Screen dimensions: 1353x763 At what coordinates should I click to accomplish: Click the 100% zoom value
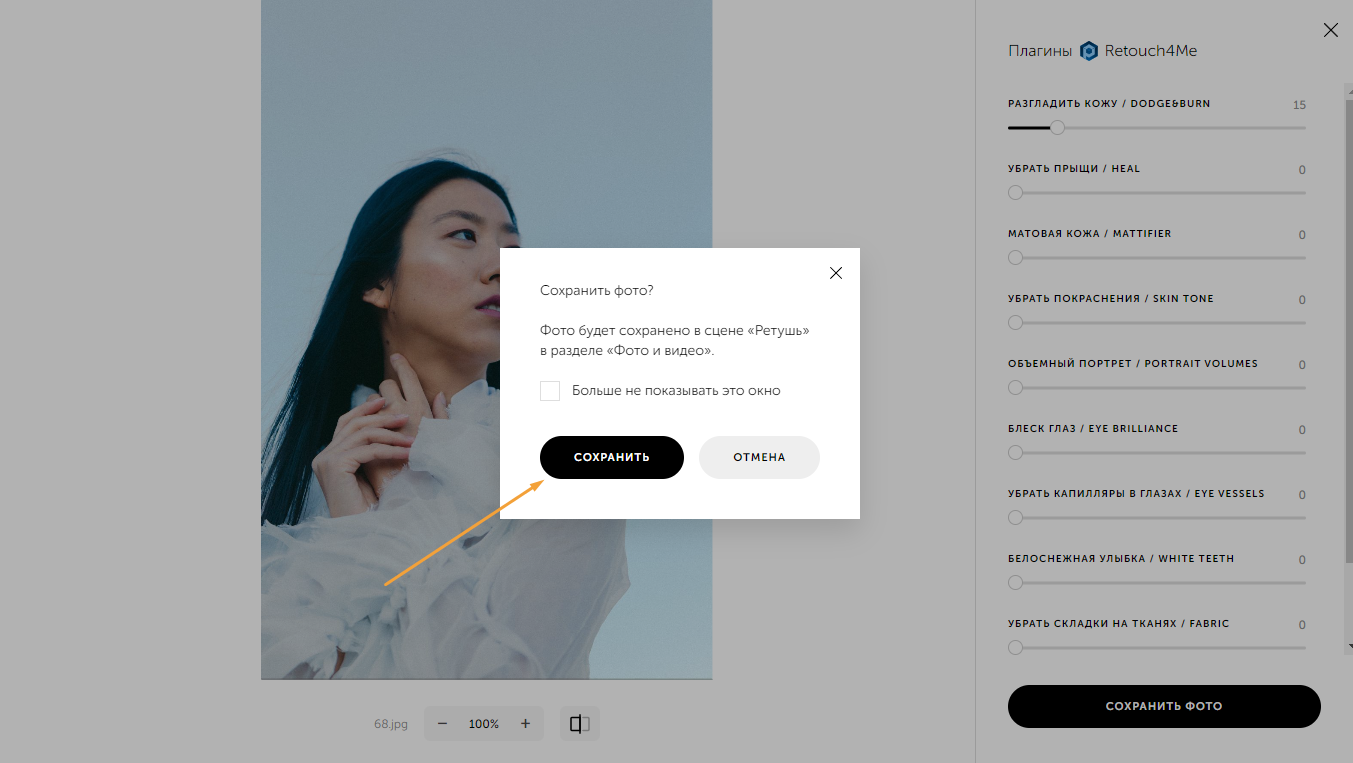pos(484,724)
